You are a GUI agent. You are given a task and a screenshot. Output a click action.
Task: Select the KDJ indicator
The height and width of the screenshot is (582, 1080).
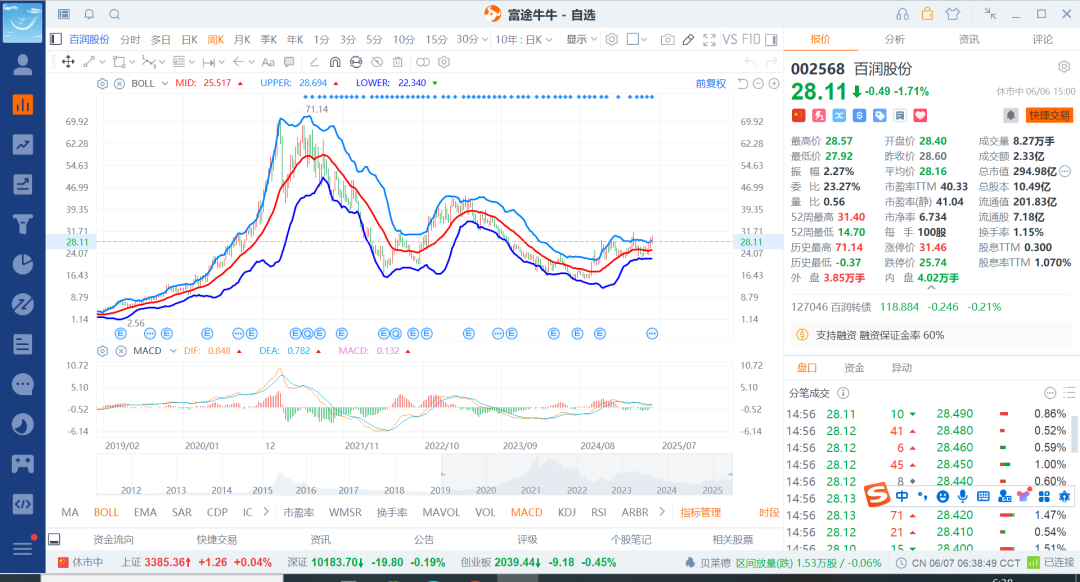click(566, 512)
